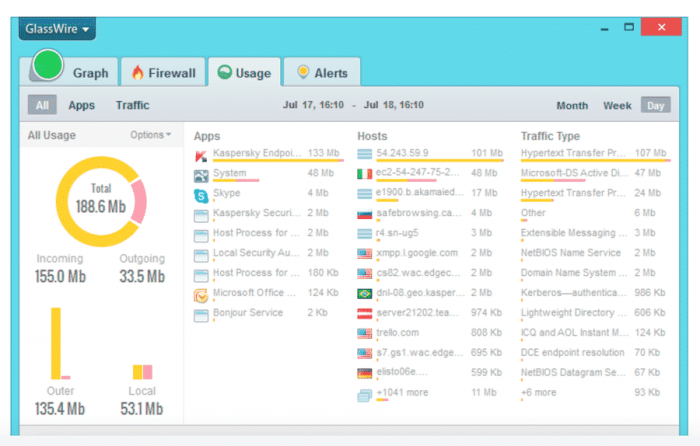Click the Bonjour Service app icon
Screen dimensions: 700x446
pos(201,316)
